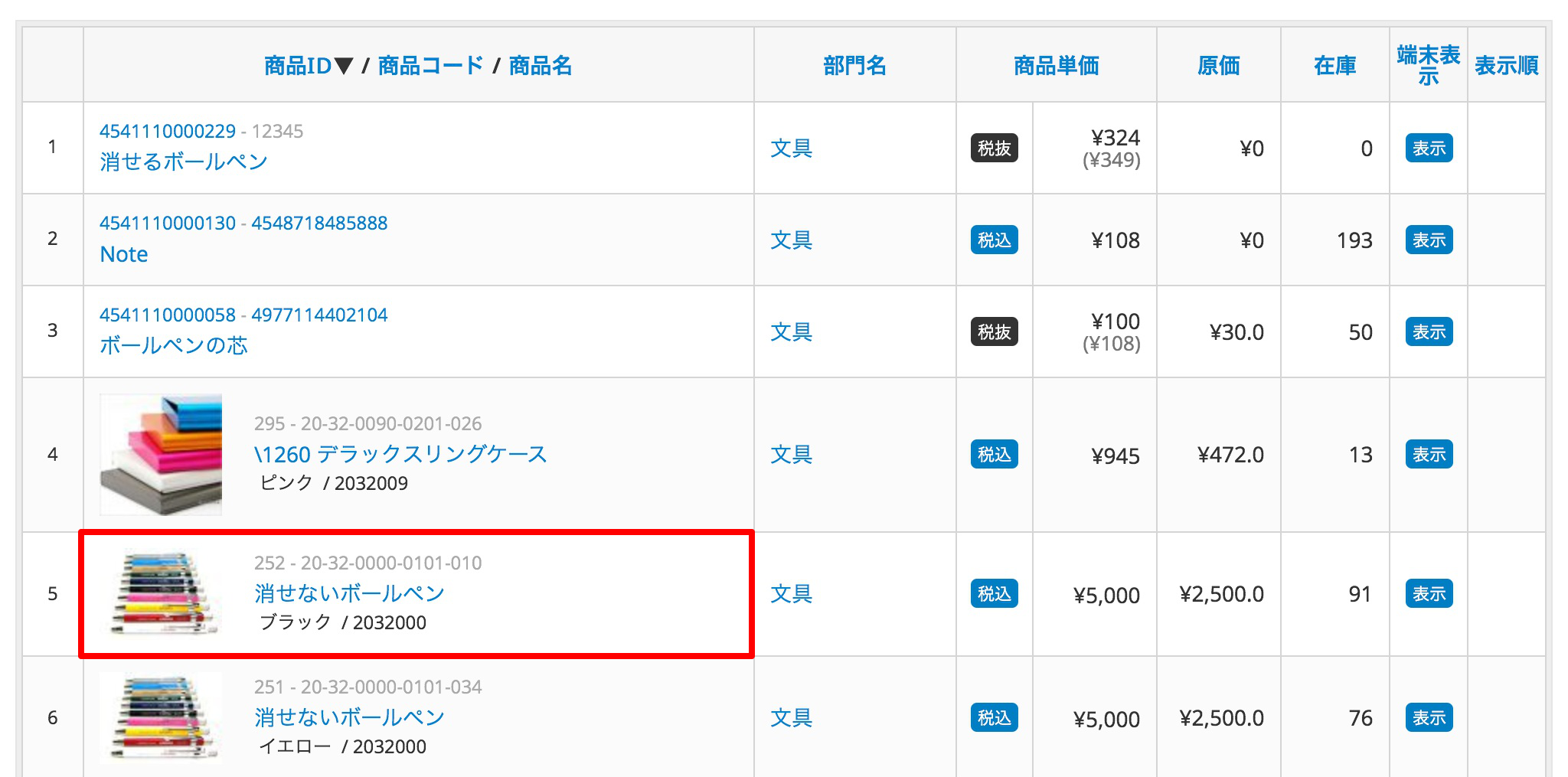The height and width of the screenshot is (777, 1568).
Task: Open the デラックスリングケース product thumbnail
Action: click(x=161, y=454)
